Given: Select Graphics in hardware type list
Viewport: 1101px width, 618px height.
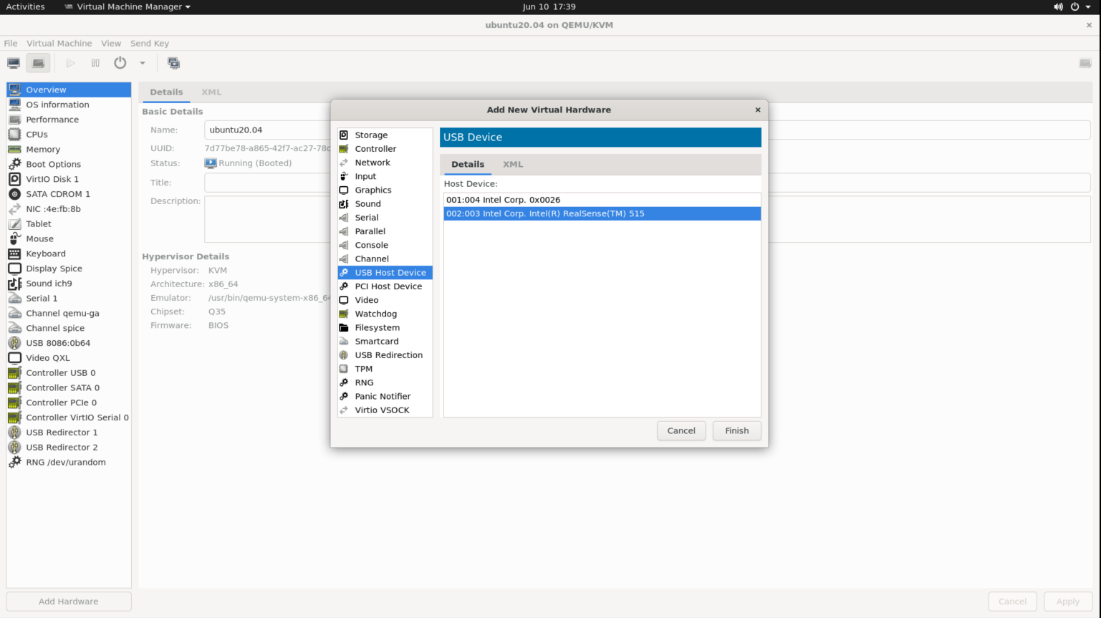Looking at the screenshot, I should [x=385, y=190].
